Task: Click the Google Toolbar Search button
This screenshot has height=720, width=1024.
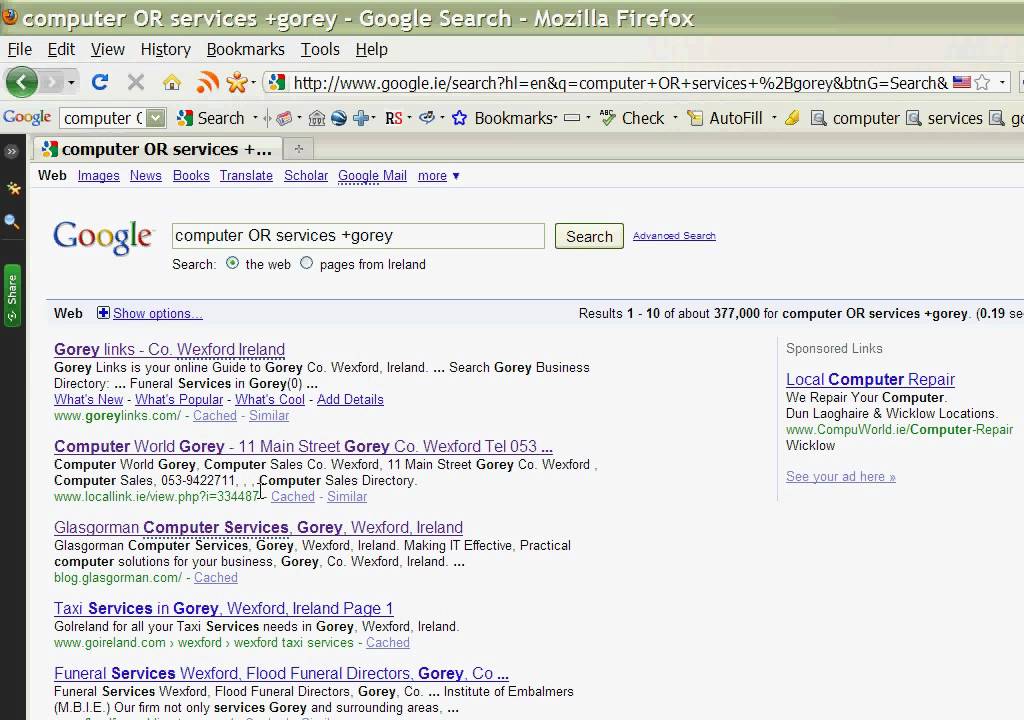Action: (212, 118)
